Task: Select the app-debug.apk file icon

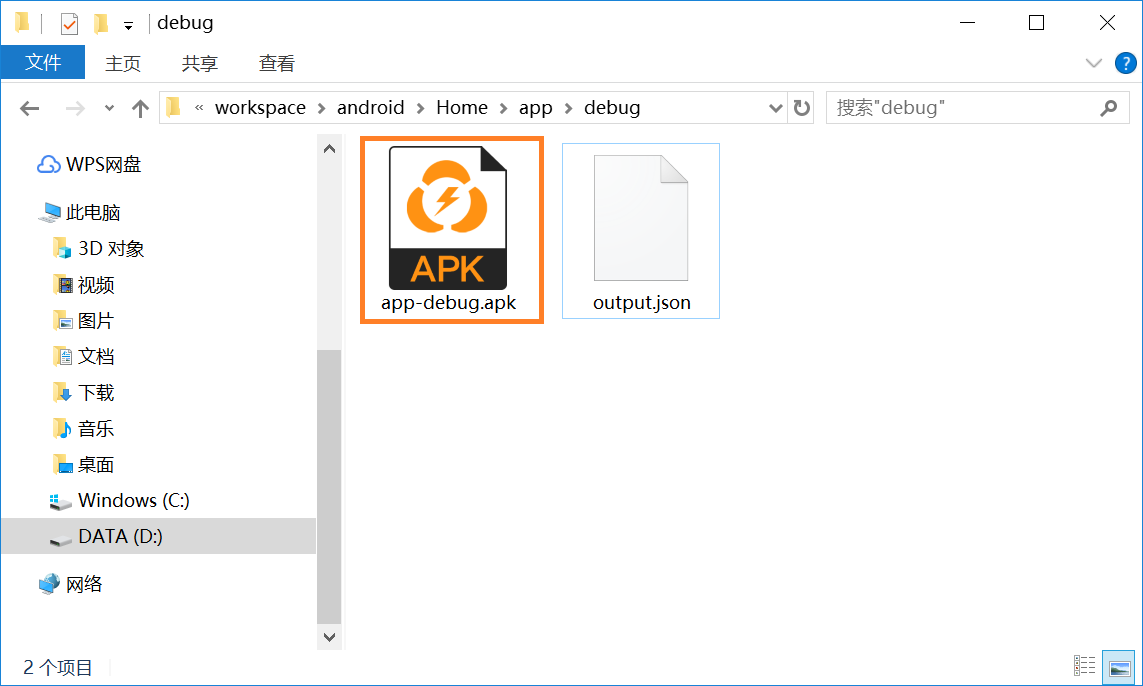Action: point(448,218)
